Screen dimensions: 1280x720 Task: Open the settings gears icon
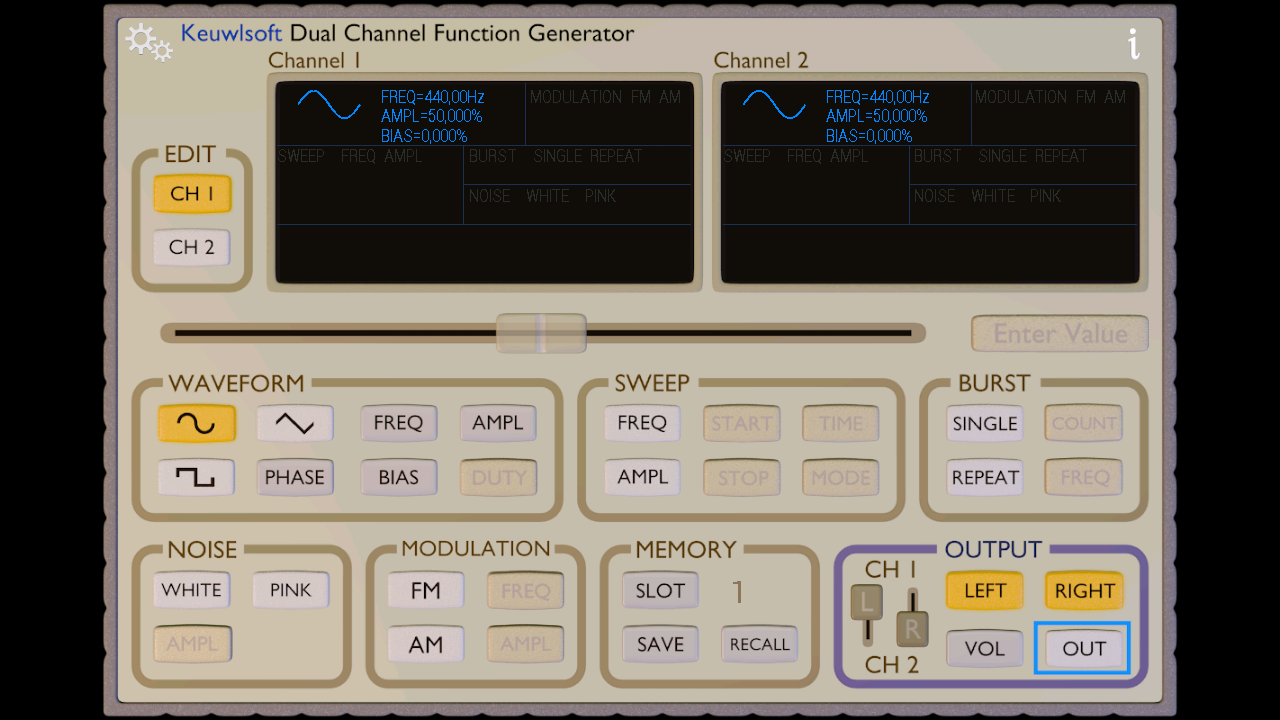(148, 42)
